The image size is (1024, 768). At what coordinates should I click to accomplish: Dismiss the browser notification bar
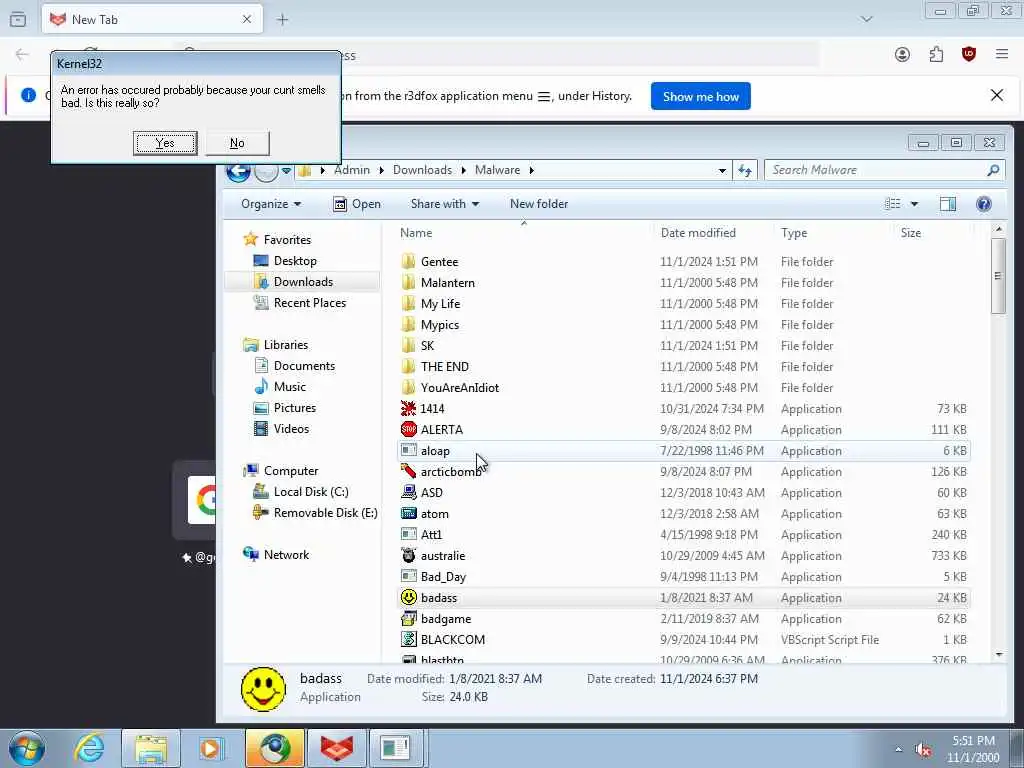pyautogui.click(x=997, y=95)
